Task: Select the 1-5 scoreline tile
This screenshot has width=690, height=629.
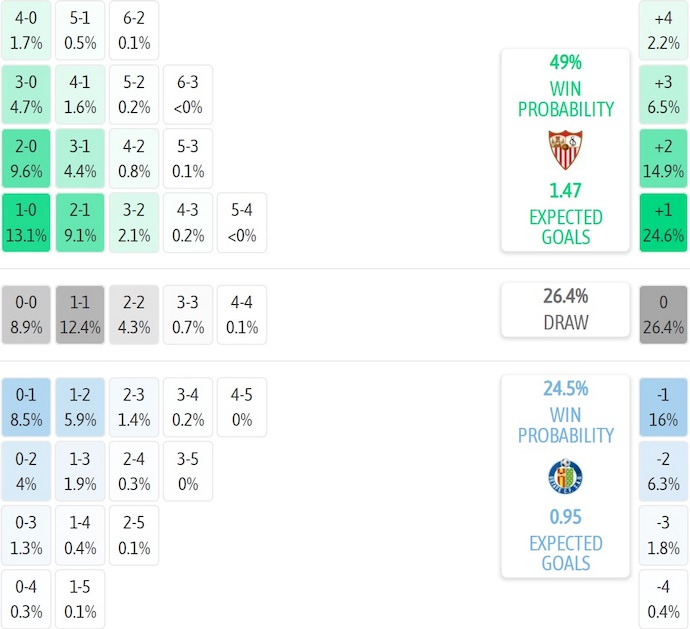Action: pos(80,599)
